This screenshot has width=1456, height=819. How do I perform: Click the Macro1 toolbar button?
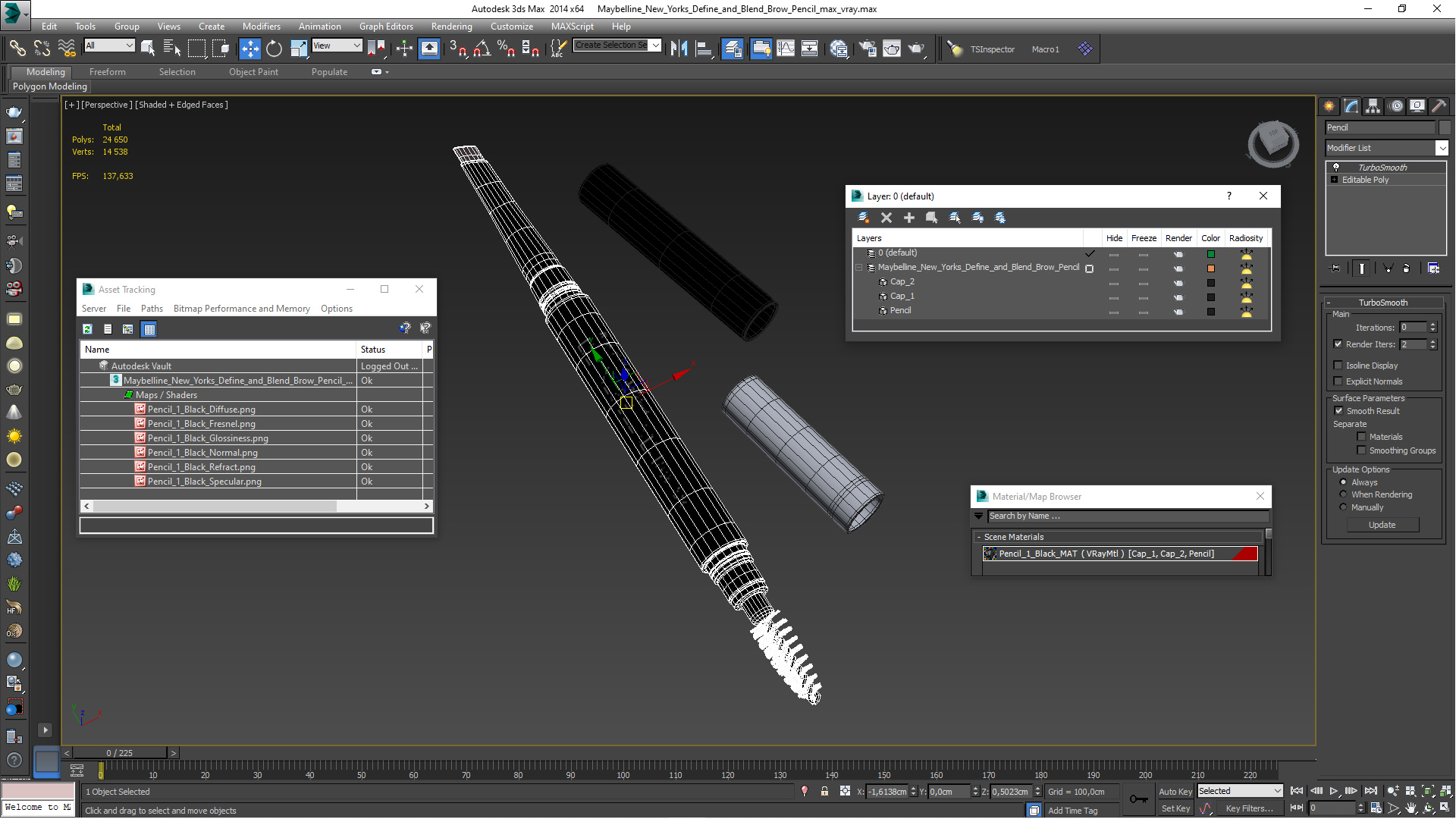1045,49
